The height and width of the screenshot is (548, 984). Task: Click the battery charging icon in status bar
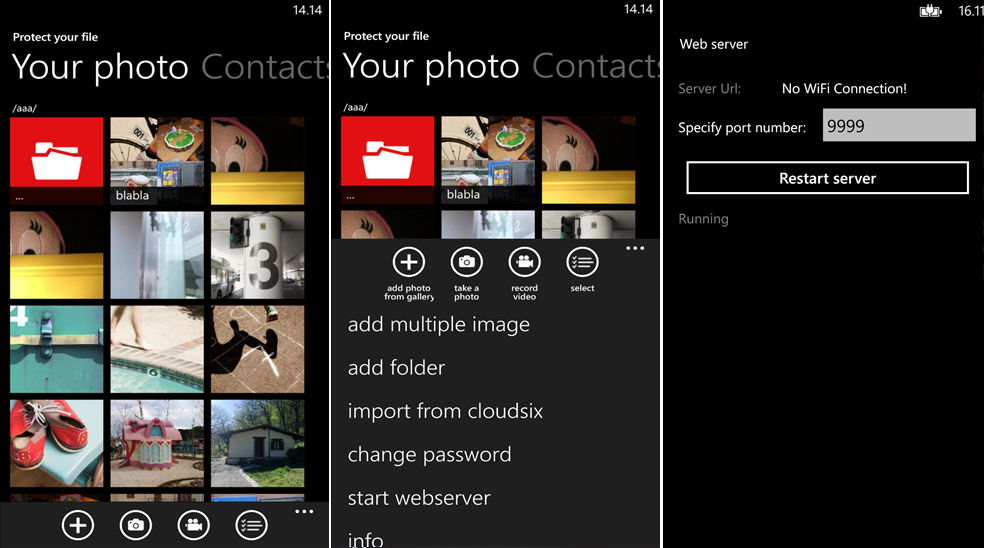click(x=931, y=11)
